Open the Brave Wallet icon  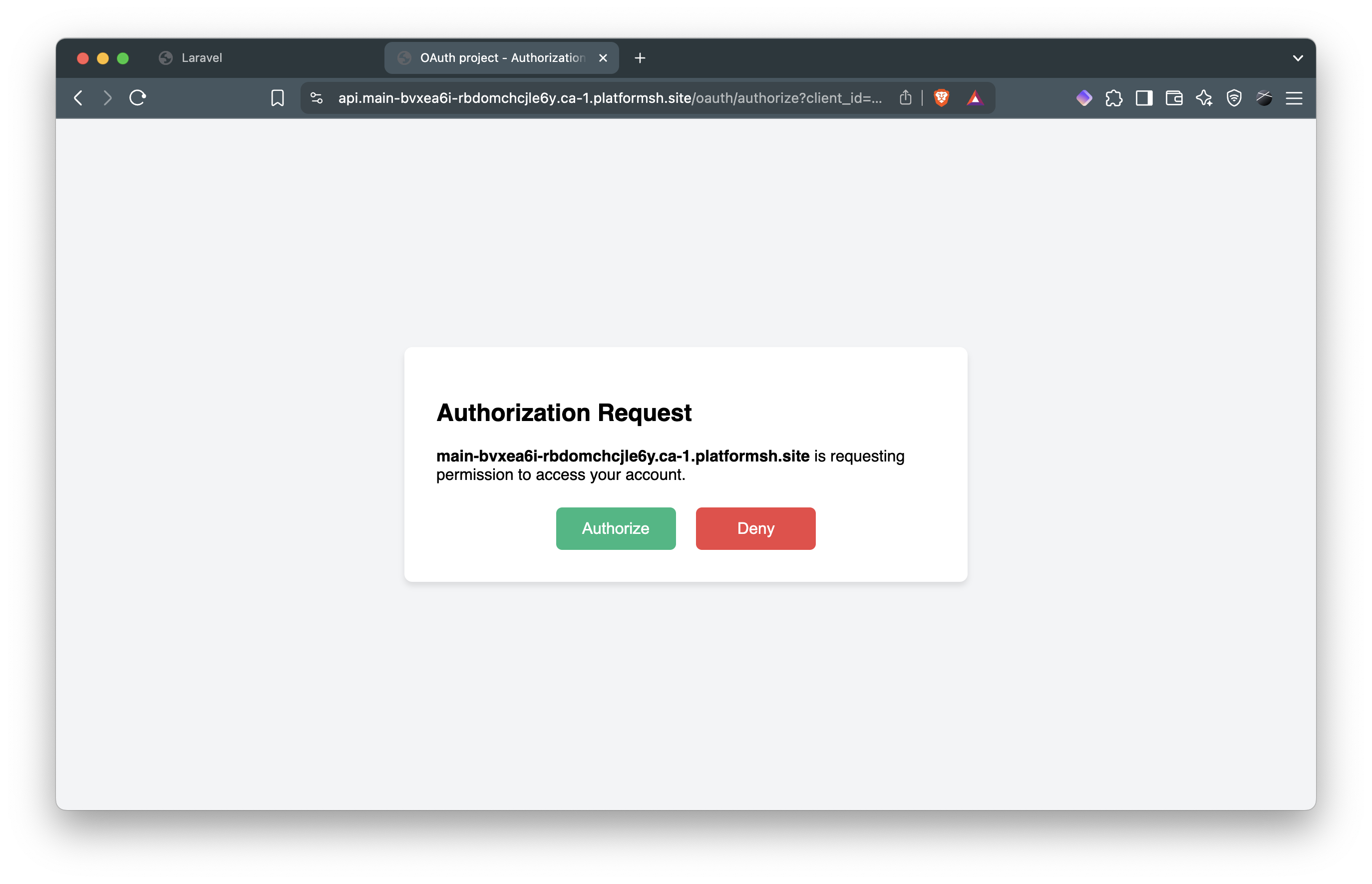click(x=1174, y=98)
